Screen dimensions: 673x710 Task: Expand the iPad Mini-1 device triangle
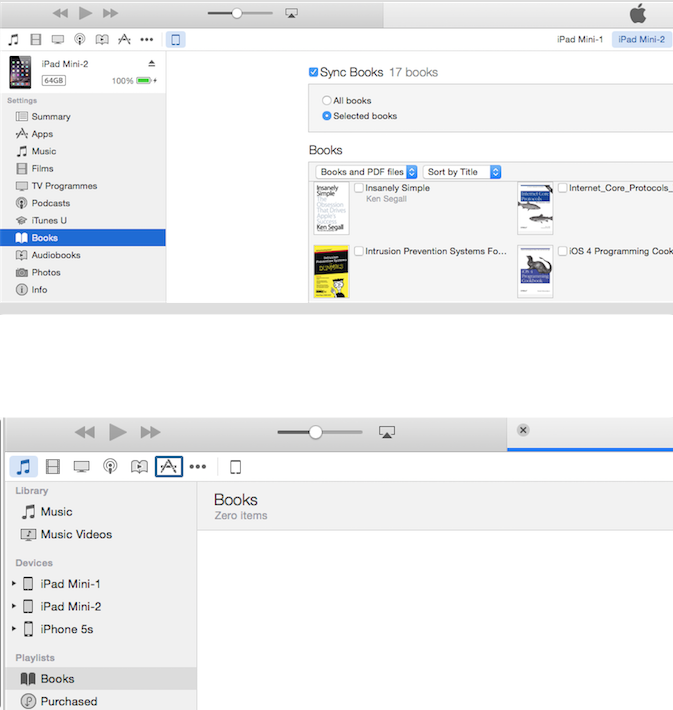pyautogui.click(x=14, y=583)
